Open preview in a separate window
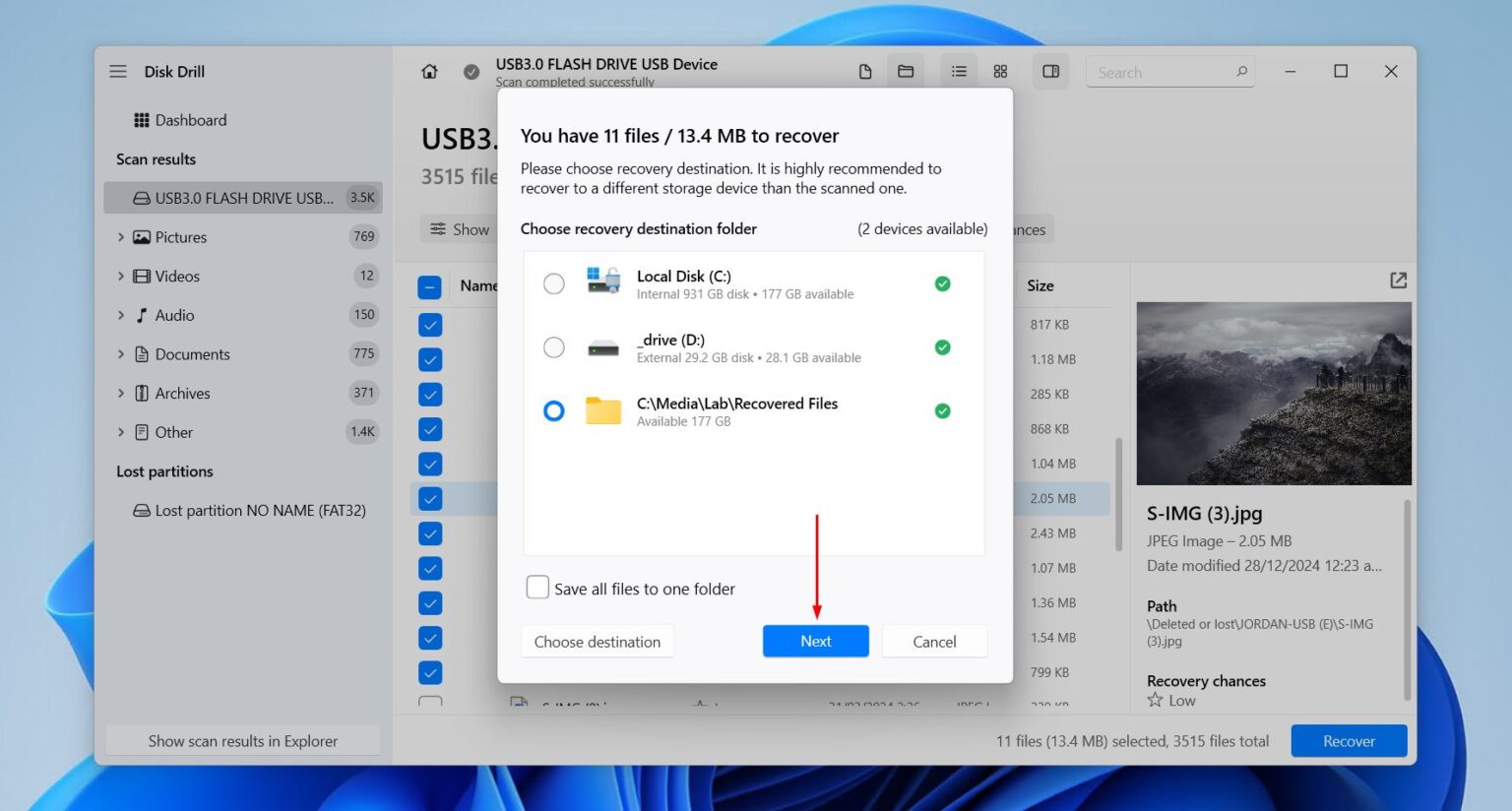This screenshot has height=811, width=1512. click(1398, 281)
